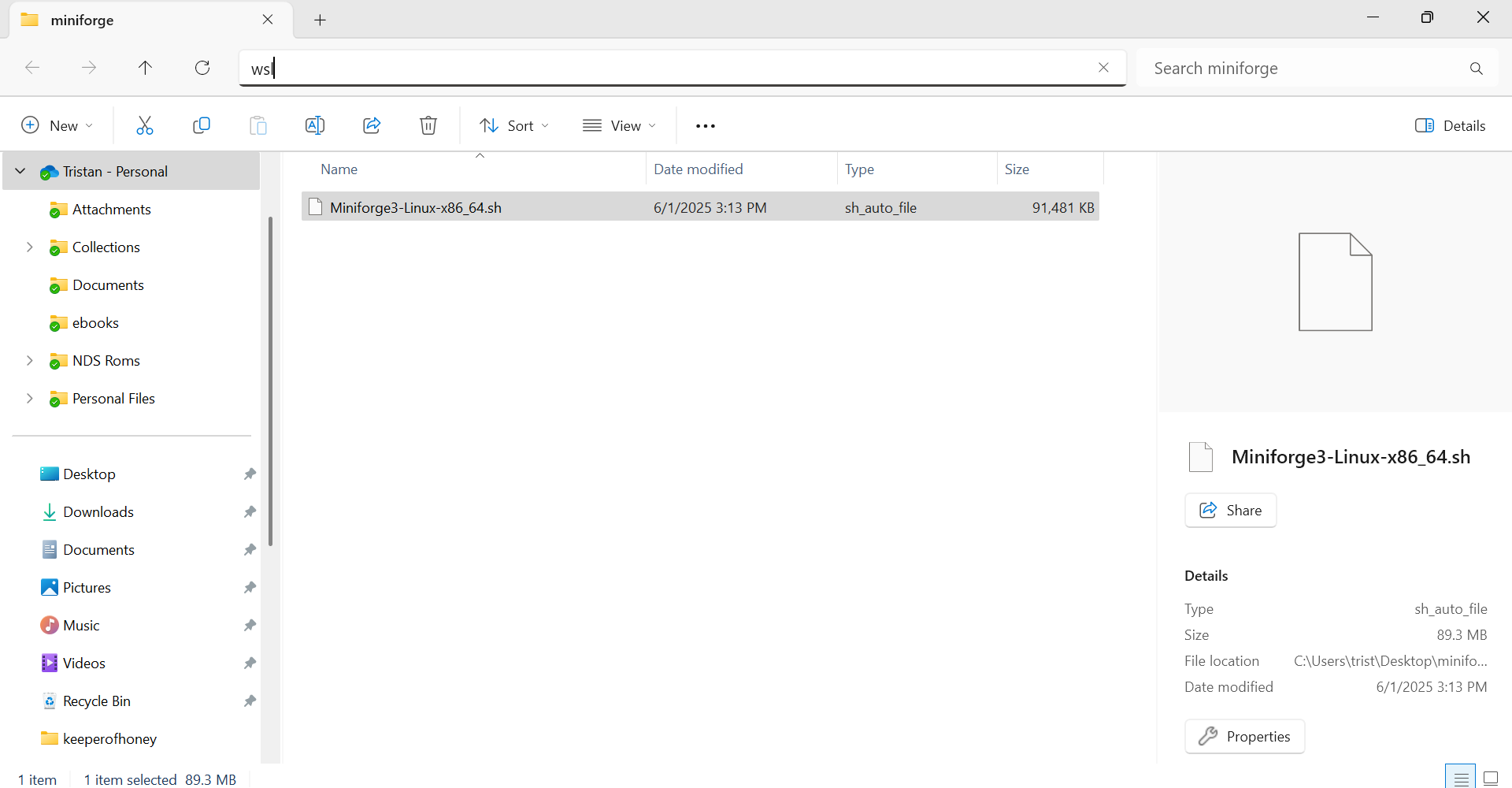Unpin Pictures pin icon
The image size is (1512, 788).
pos(250,588)
